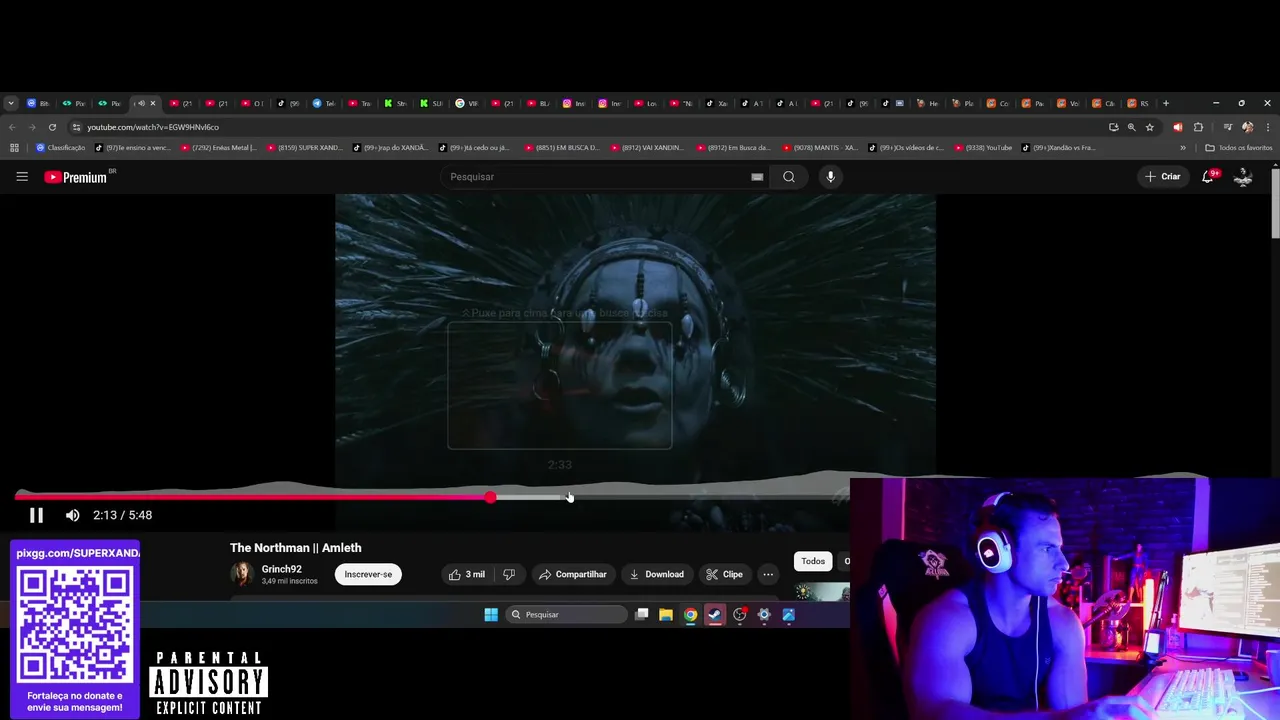The image size is (1280, 720).
Task: Open Steam from the taskbar
Action: click(715, 615)
